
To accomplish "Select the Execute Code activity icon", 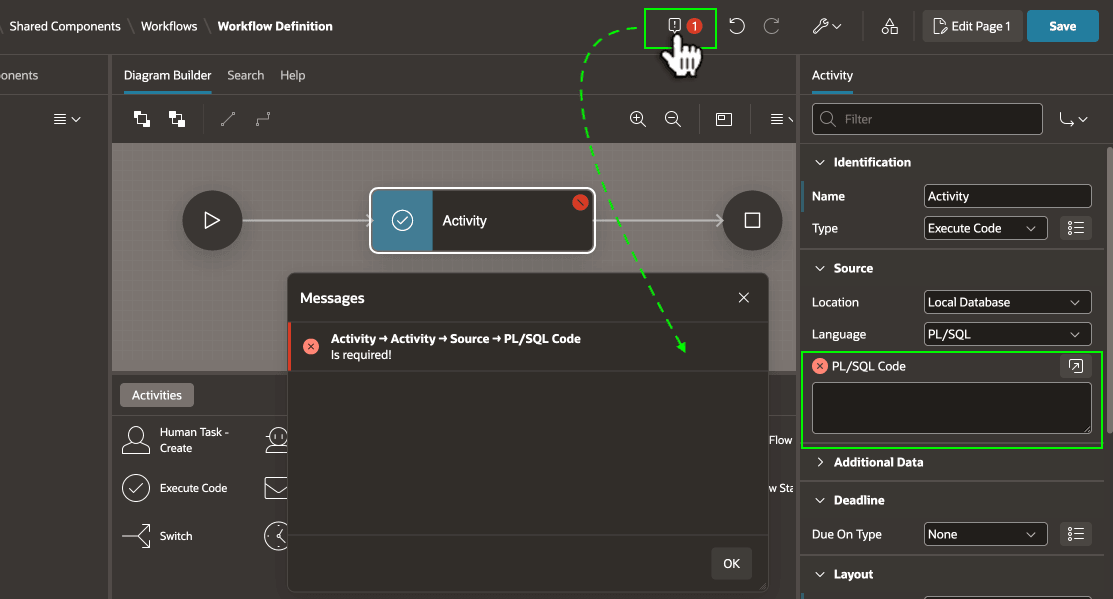I will click(136, 488).
